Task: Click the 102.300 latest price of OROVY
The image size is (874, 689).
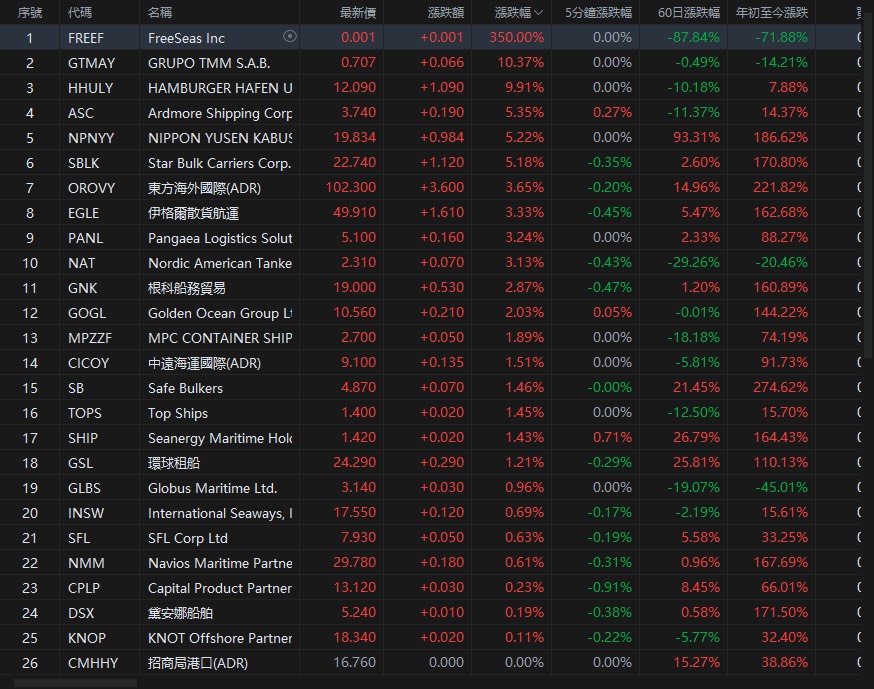Action: (351, 187)
